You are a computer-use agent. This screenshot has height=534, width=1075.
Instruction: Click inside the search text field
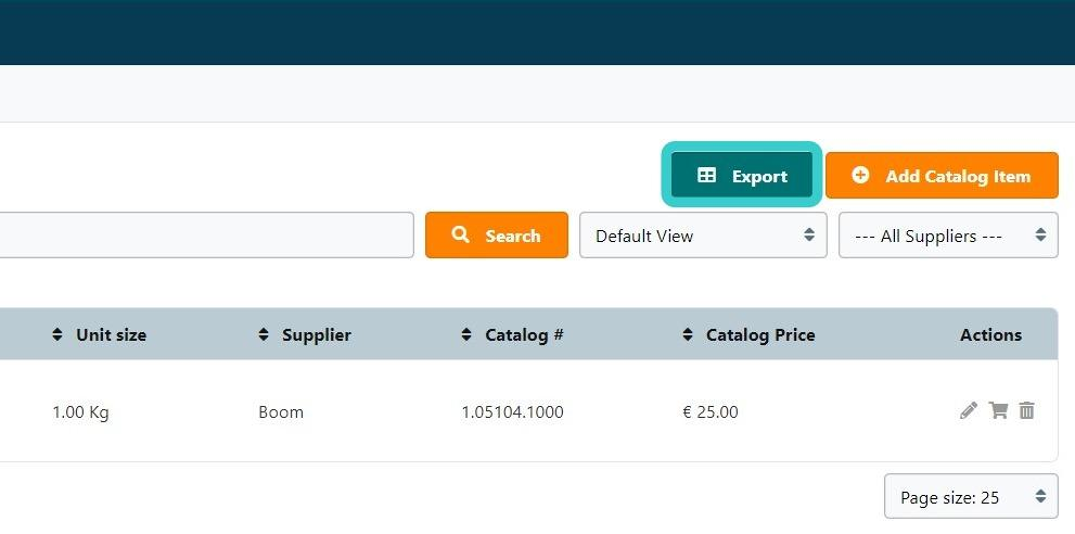[206, 235]
